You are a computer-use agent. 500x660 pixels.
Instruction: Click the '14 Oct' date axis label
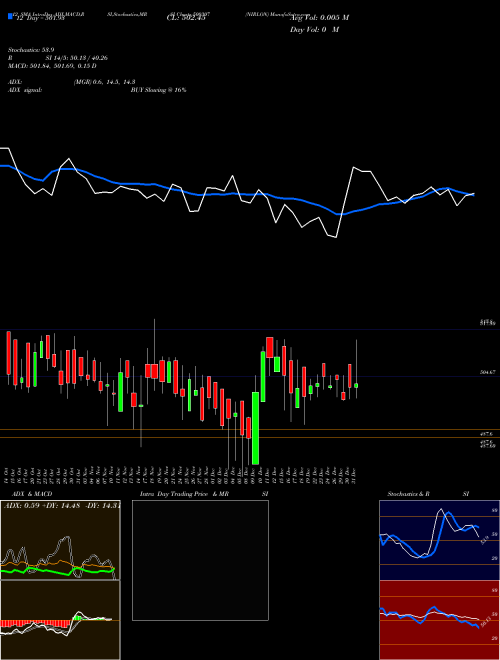coord(6,475)
